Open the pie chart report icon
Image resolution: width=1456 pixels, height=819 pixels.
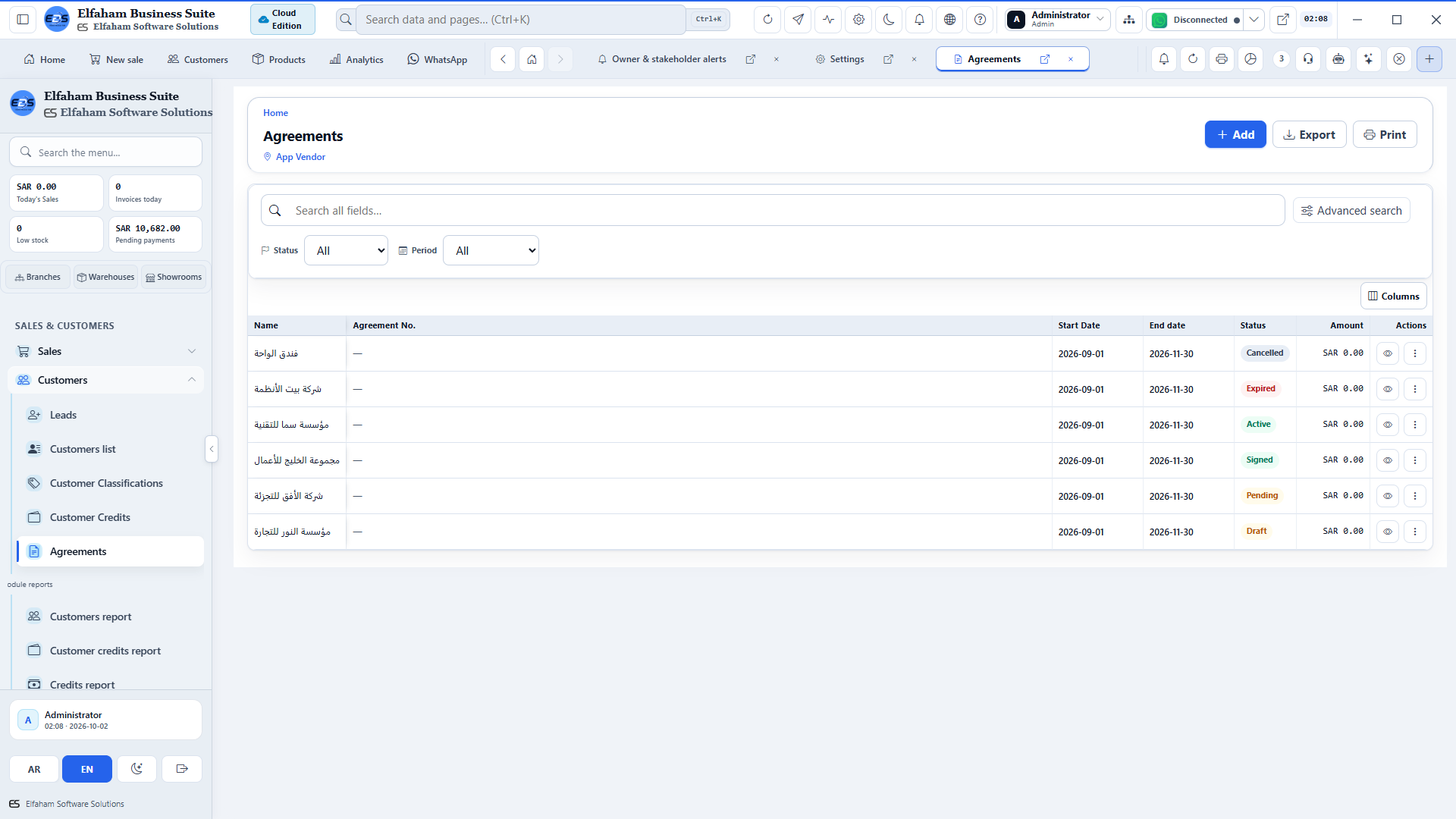(1250, 59)
